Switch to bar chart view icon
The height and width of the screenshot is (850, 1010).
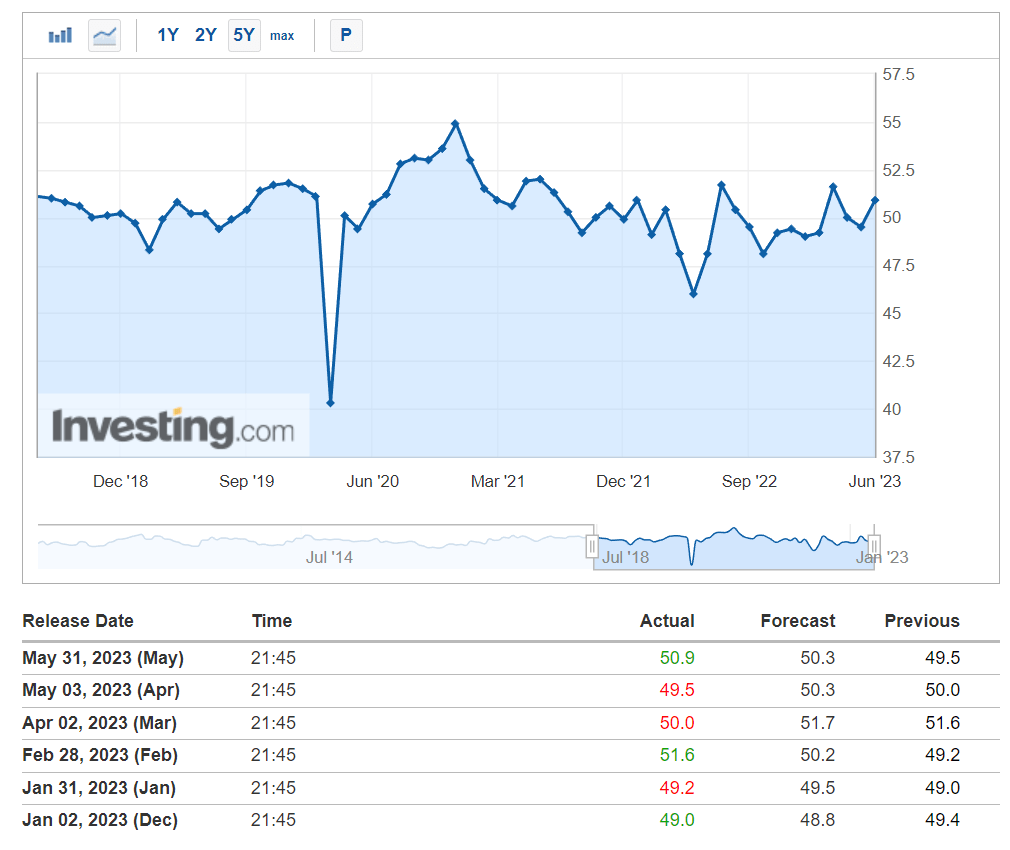click(60, 35)
